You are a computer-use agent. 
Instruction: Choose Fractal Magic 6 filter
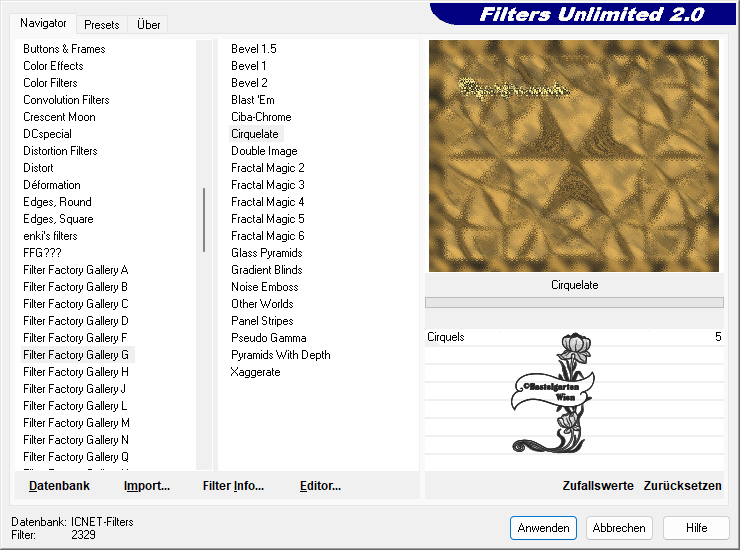click(268, 236)
